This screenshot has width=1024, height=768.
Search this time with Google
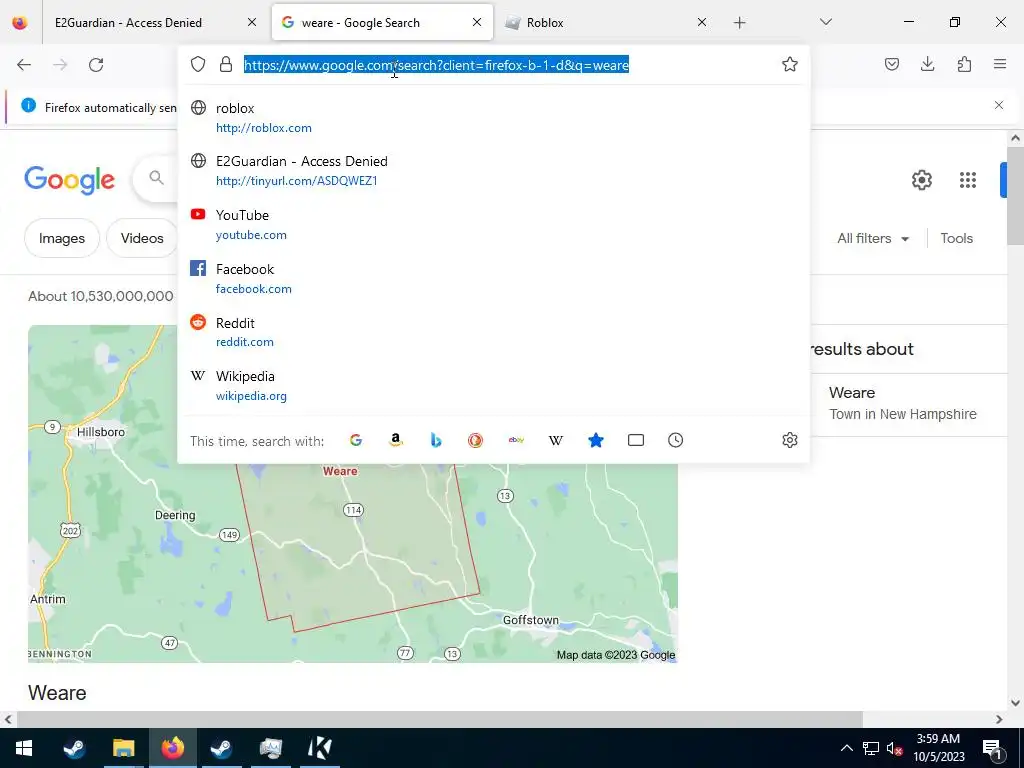(356, 440)
